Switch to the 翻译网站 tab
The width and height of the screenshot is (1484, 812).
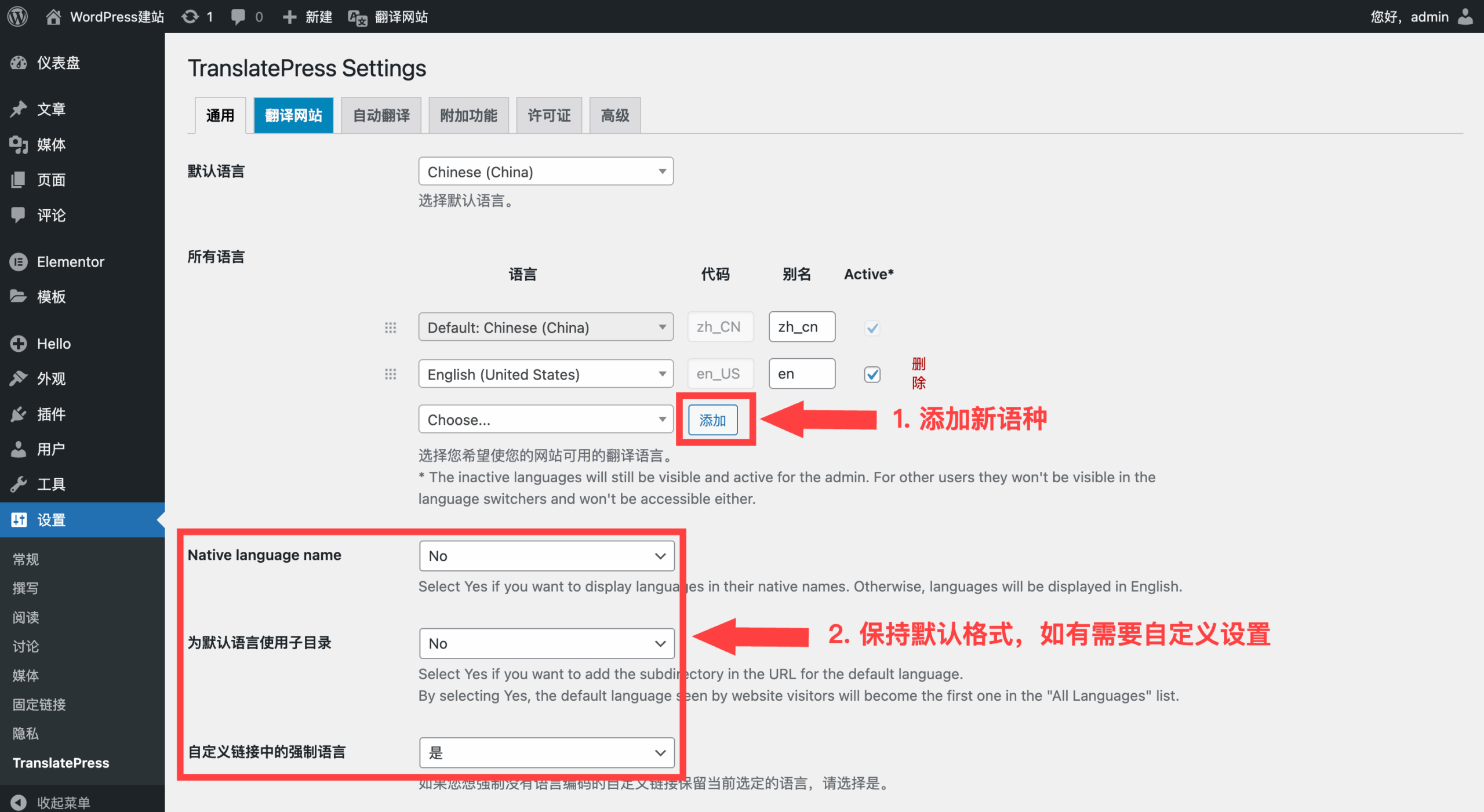coord(293,115)
